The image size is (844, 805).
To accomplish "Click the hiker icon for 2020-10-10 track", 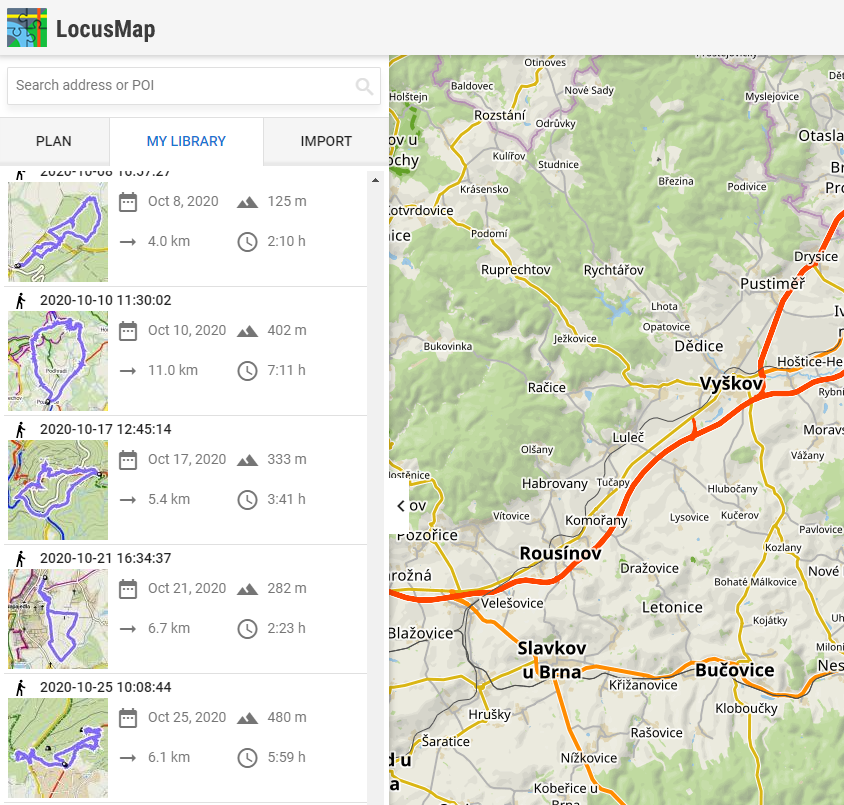I will click(x=20, y=300).
